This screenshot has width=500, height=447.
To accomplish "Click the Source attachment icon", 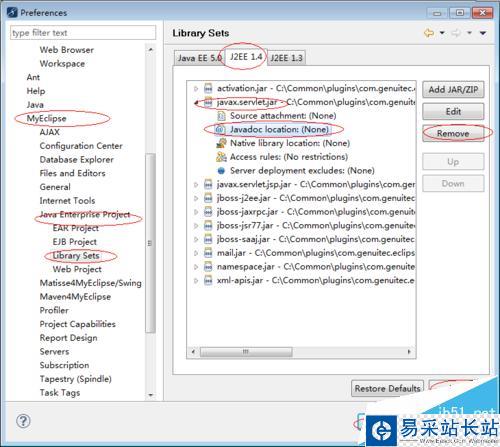I will coord(221,116).
